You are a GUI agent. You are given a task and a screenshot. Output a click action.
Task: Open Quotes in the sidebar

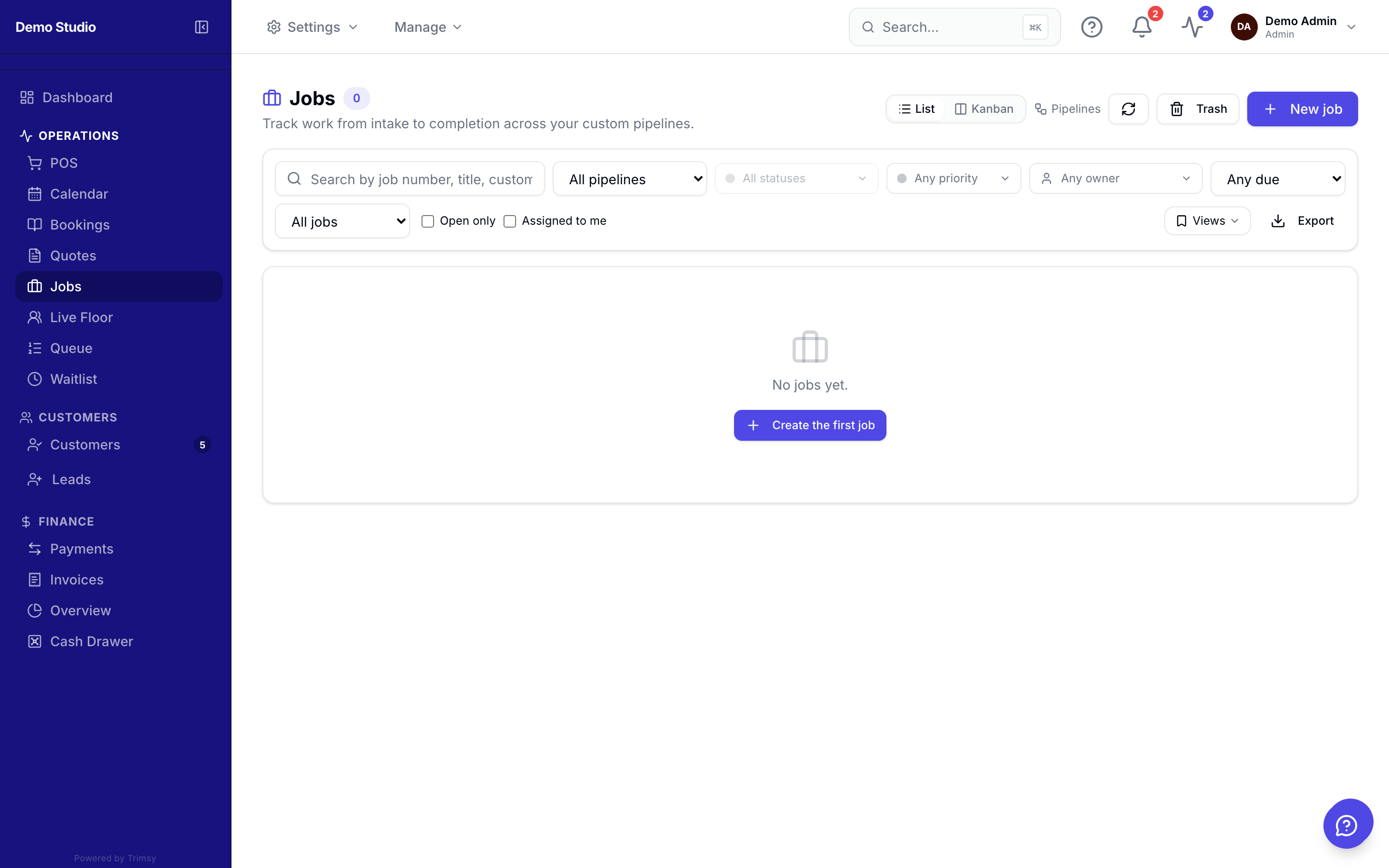(x=118, y=256)
